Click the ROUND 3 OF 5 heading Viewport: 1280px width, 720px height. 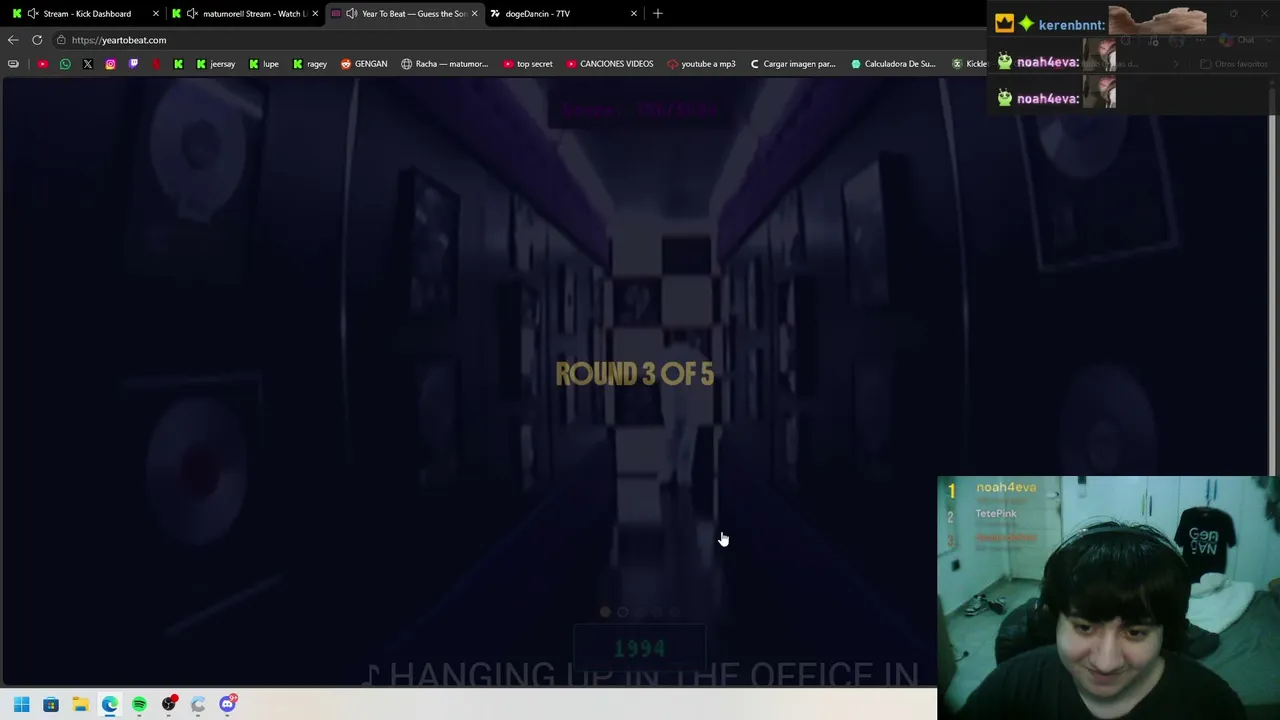tap(635, 374)
